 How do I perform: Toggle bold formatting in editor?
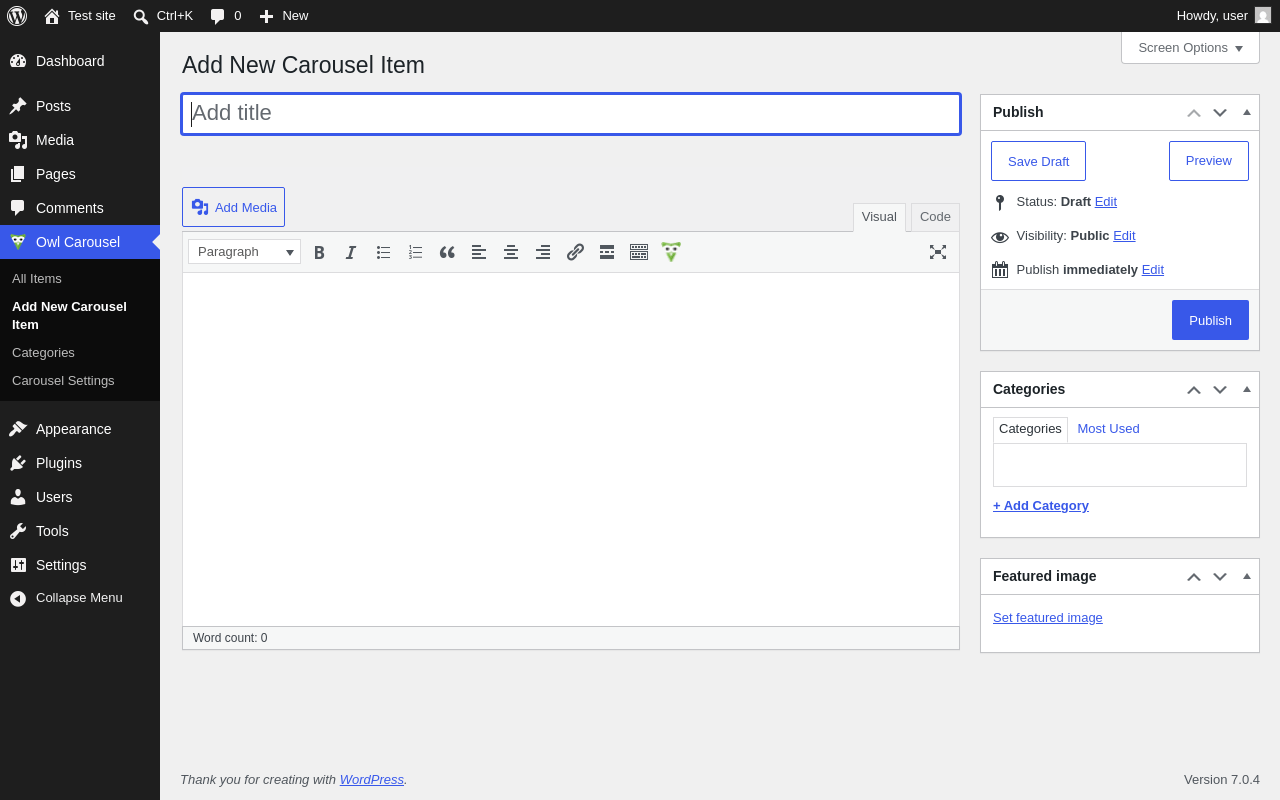pos(319,252)
